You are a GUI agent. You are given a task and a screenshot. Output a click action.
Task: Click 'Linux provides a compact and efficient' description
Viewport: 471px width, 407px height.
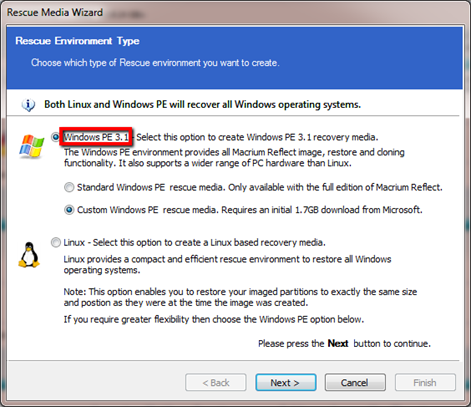[x=227, y=264]
